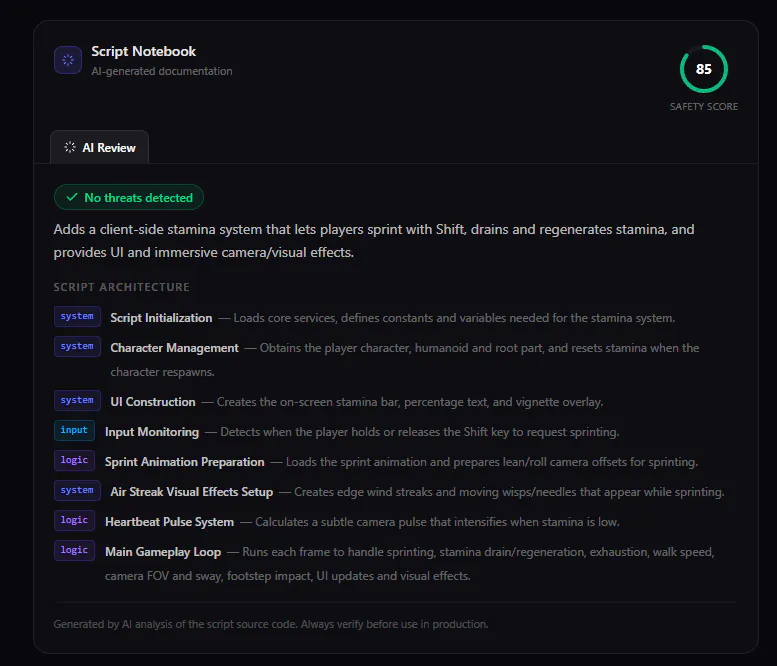777x666 pixels.
Task: Click the system tag beside Air Streak Visual Effects
Action: pos(77,491)
